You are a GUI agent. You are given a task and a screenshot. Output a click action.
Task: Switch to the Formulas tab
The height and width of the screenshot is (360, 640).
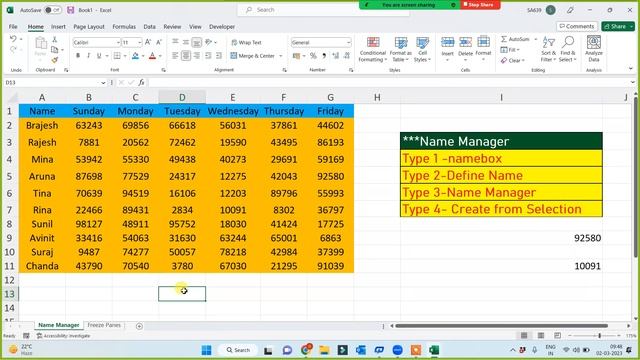(124, 27)
